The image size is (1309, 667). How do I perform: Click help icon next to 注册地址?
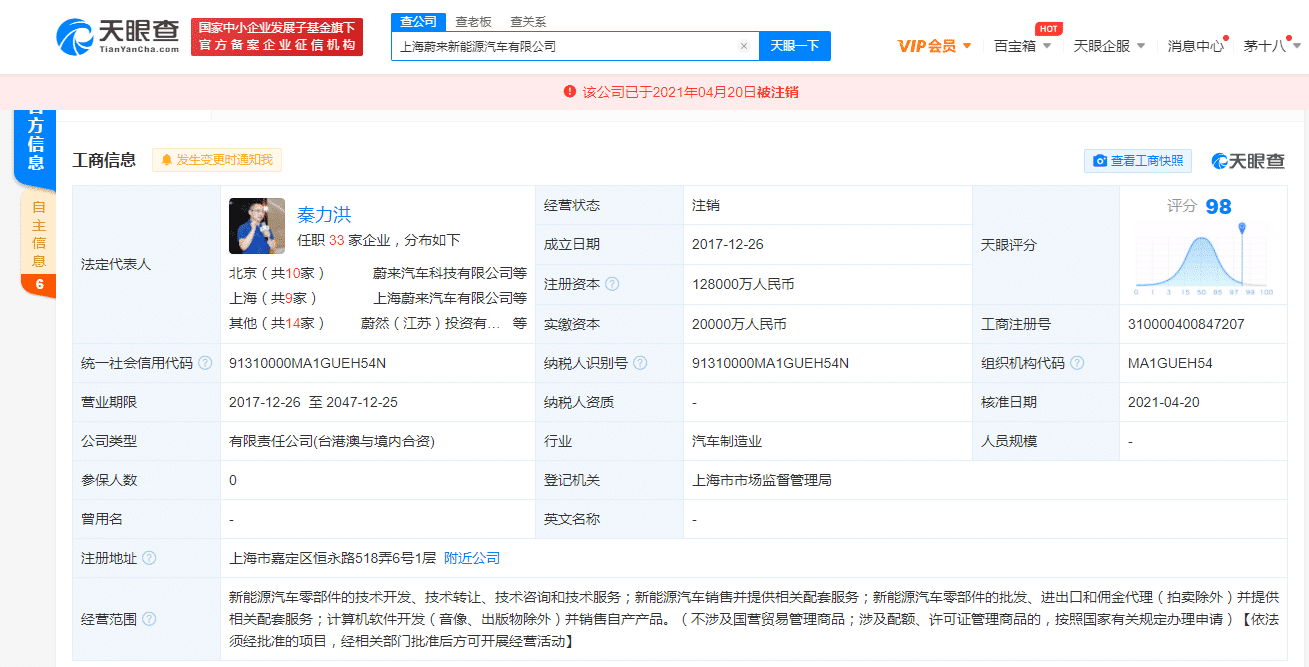point(149,558)
